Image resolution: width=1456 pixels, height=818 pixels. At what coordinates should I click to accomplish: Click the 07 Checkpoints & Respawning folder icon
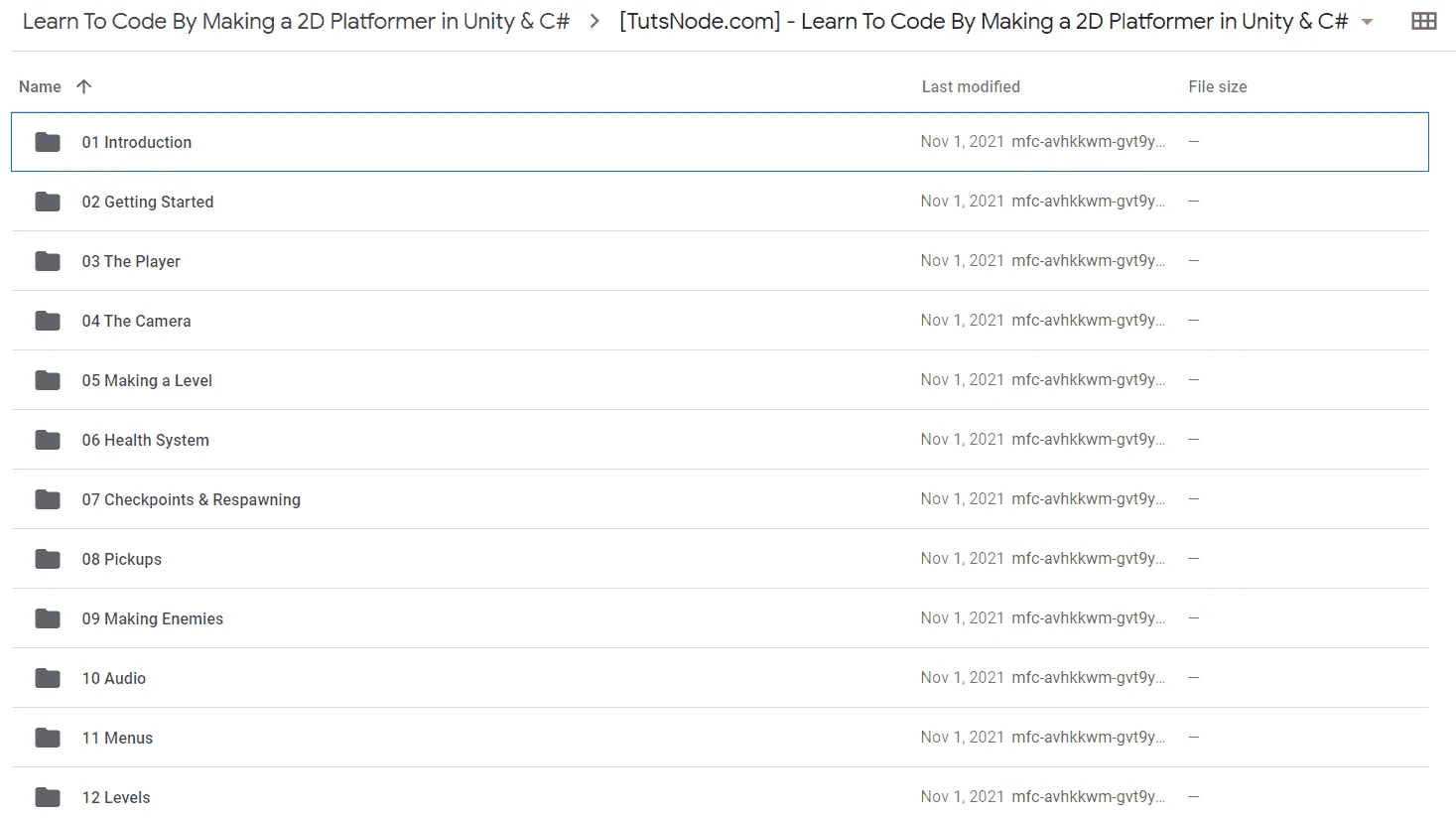pos(48,499)
